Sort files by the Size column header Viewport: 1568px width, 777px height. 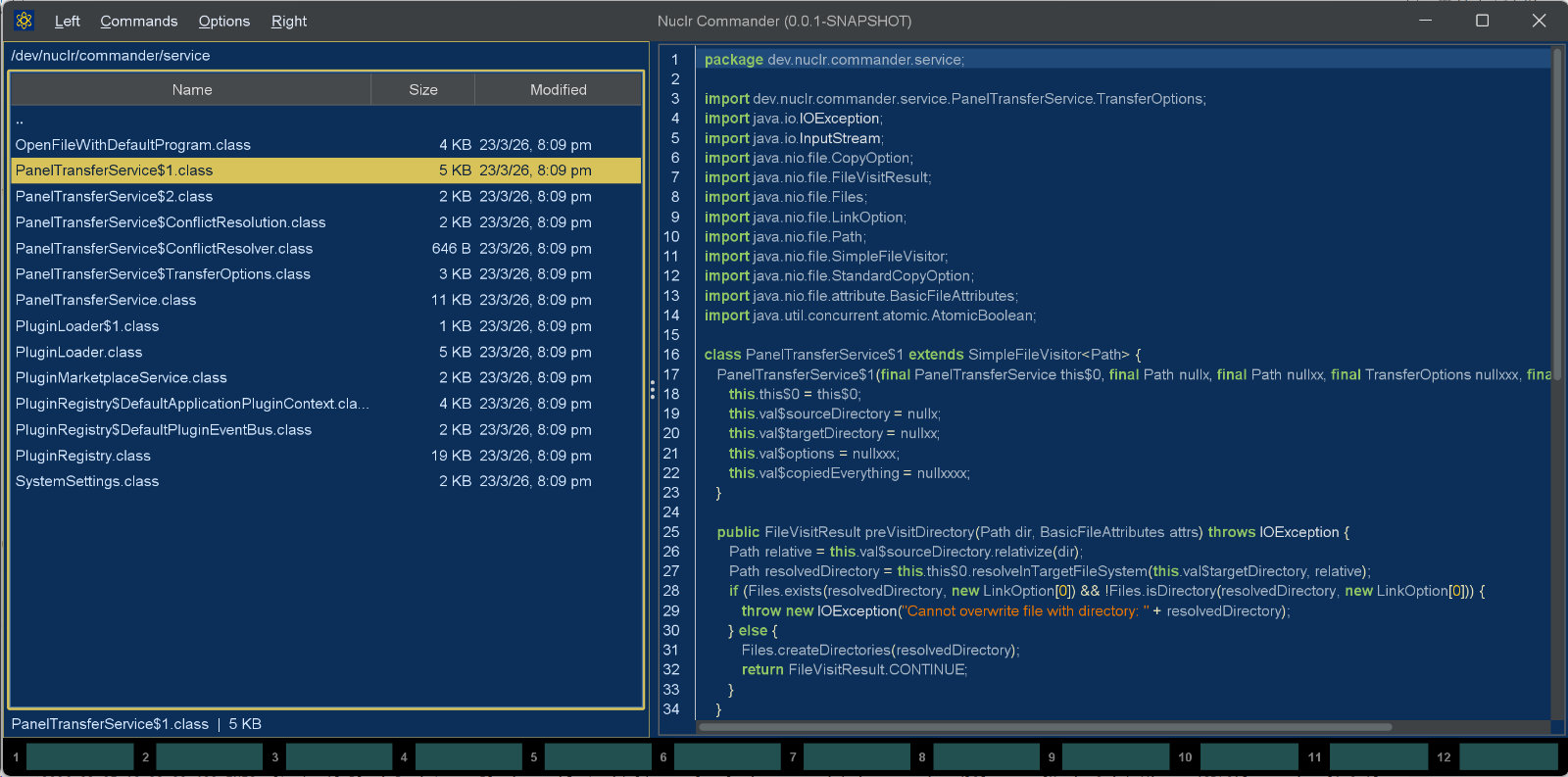423,89
